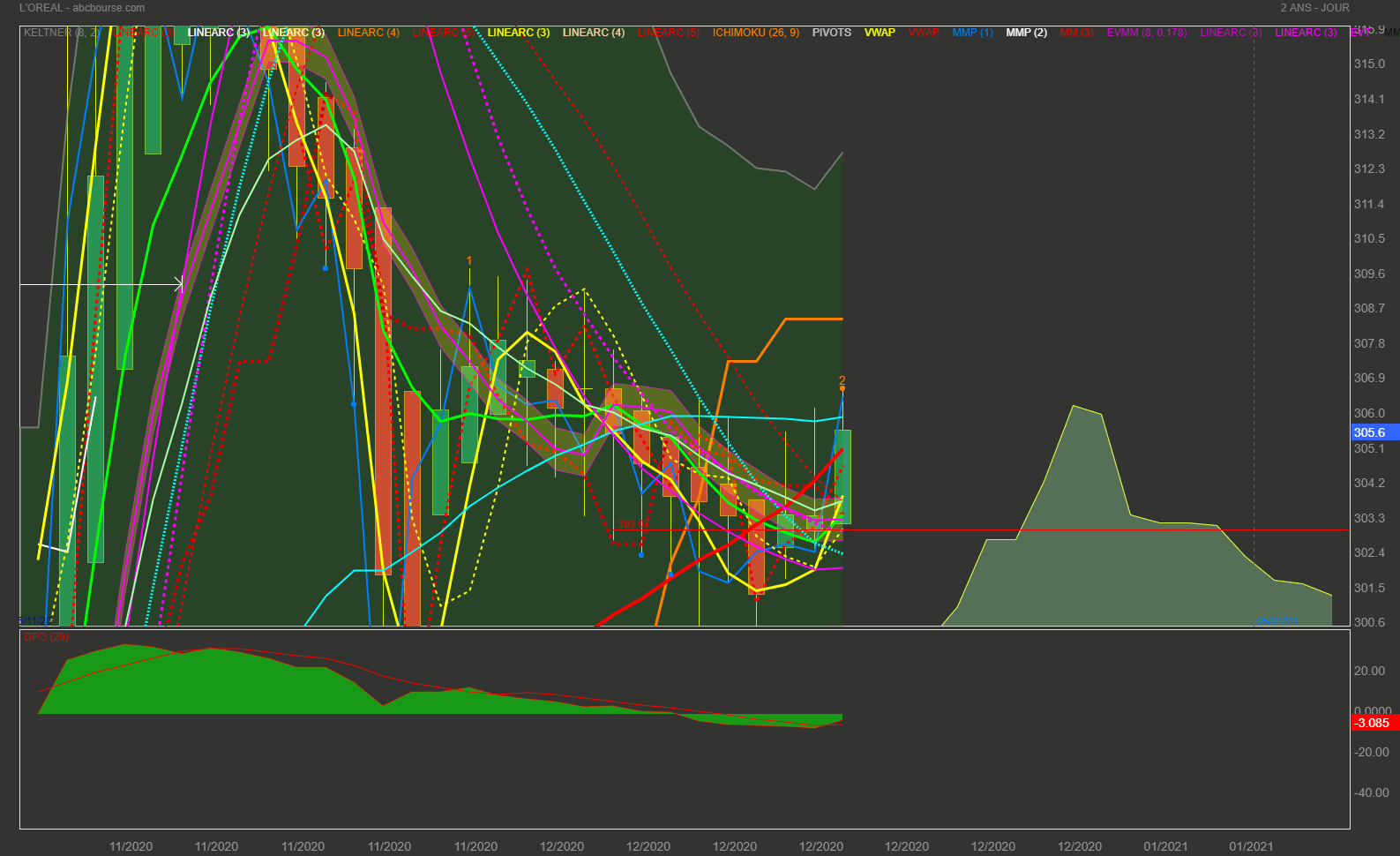Image resolution: width=1400 pixels, height=856 pixels.
Task: Toggle the yellow VWAP legend entry
Action: click(x=880, y=33)
